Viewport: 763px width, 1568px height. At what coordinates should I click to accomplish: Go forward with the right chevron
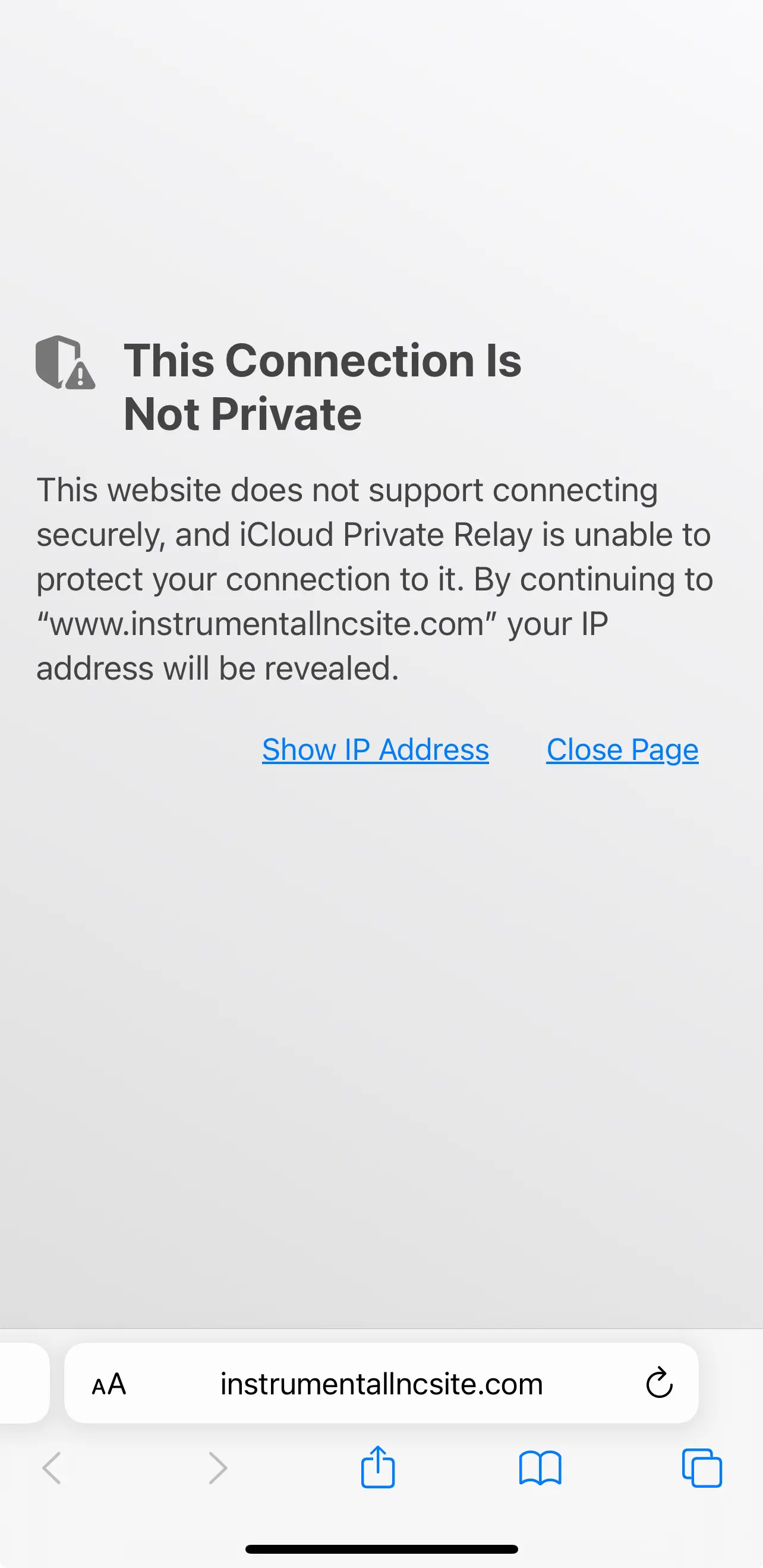tap(217, 1468)
